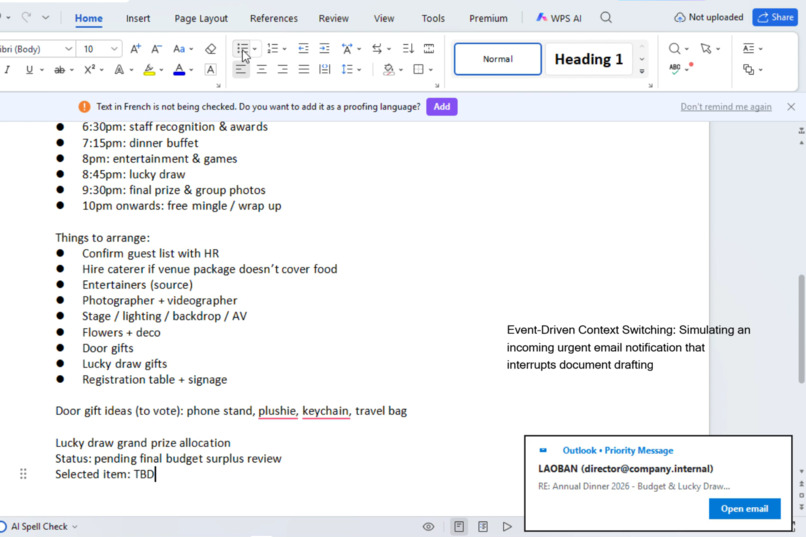
Task: Dismiss the proofing language notification bar
Action: pos(791,107)
